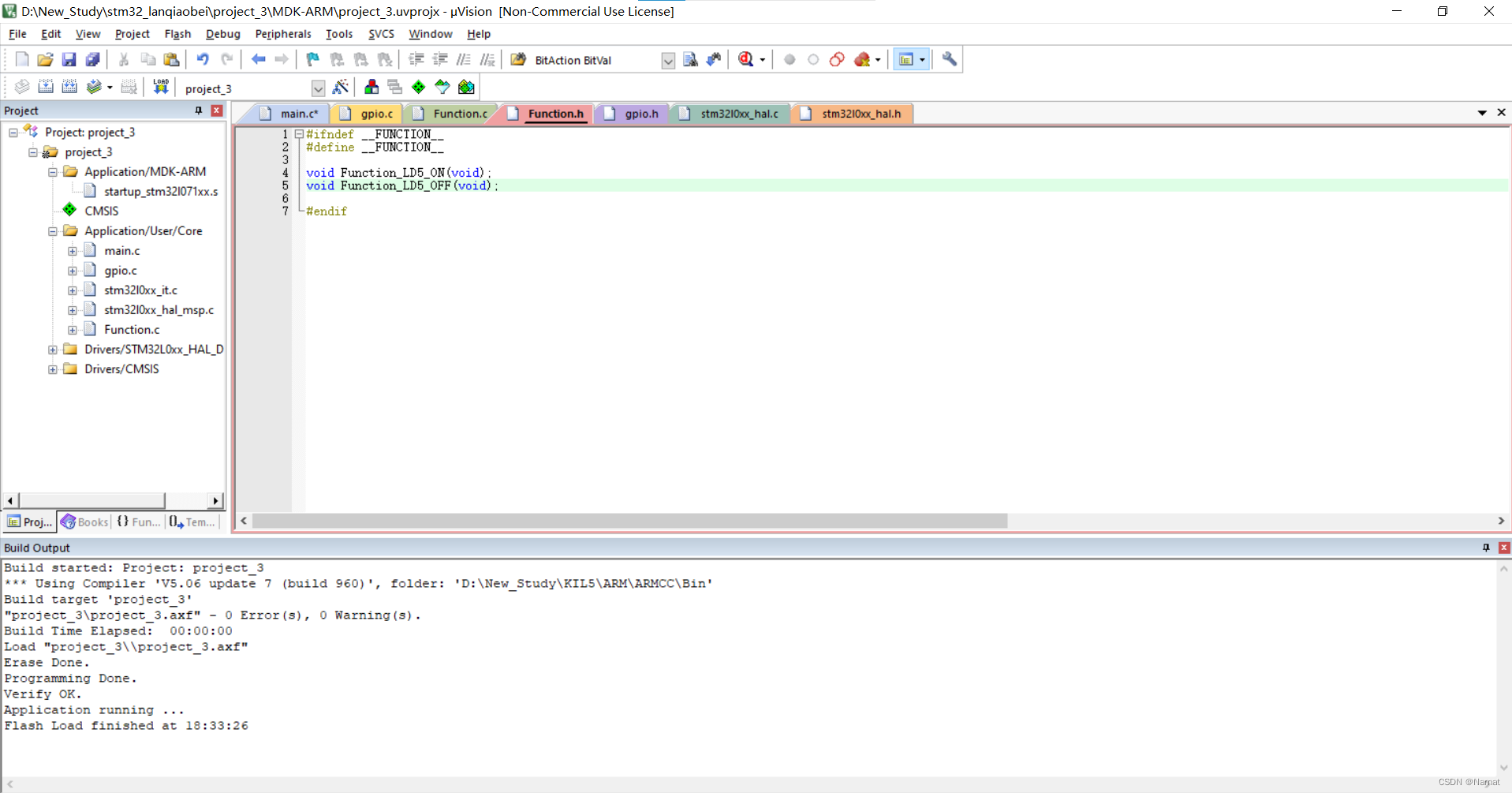Open the Configuration wrench icon

tap(950, 59)
